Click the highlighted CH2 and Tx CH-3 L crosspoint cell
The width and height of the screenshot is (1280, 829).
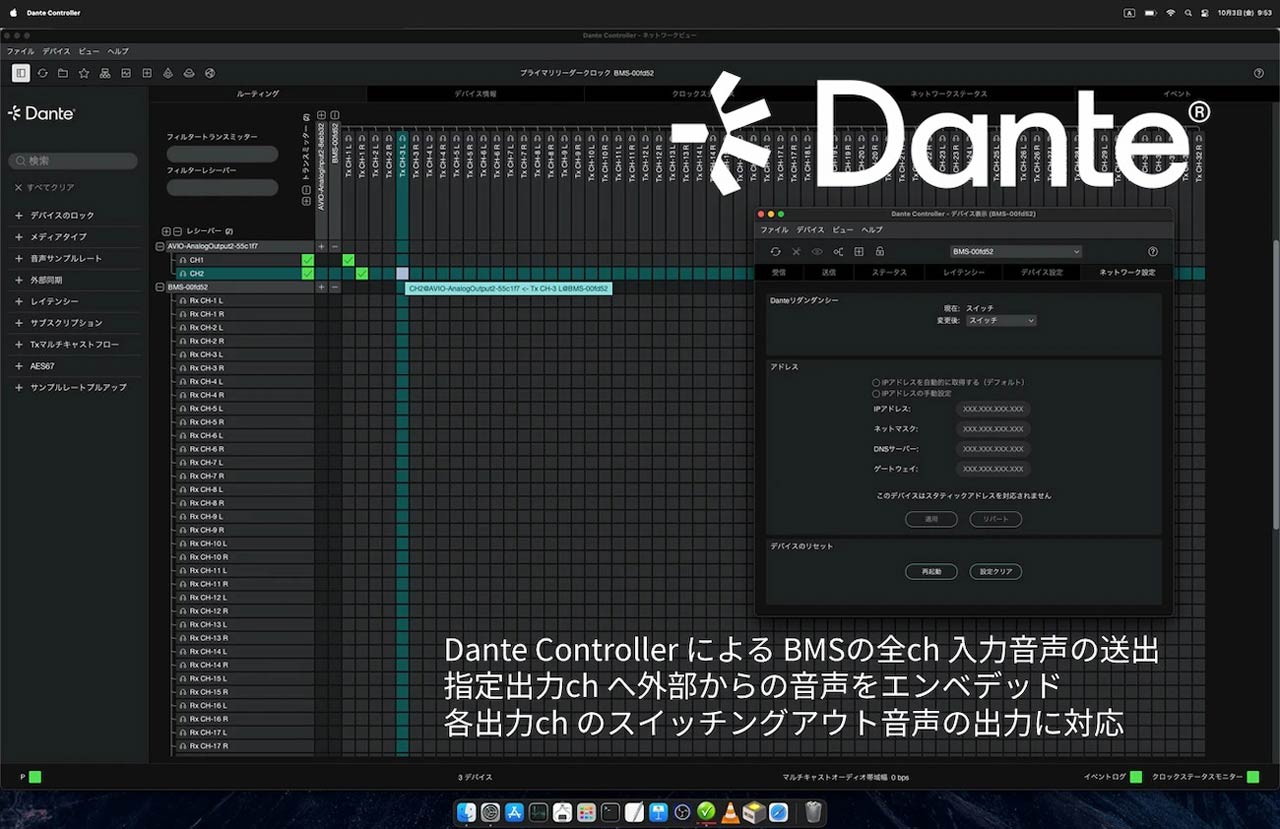(x=402, y=273)
